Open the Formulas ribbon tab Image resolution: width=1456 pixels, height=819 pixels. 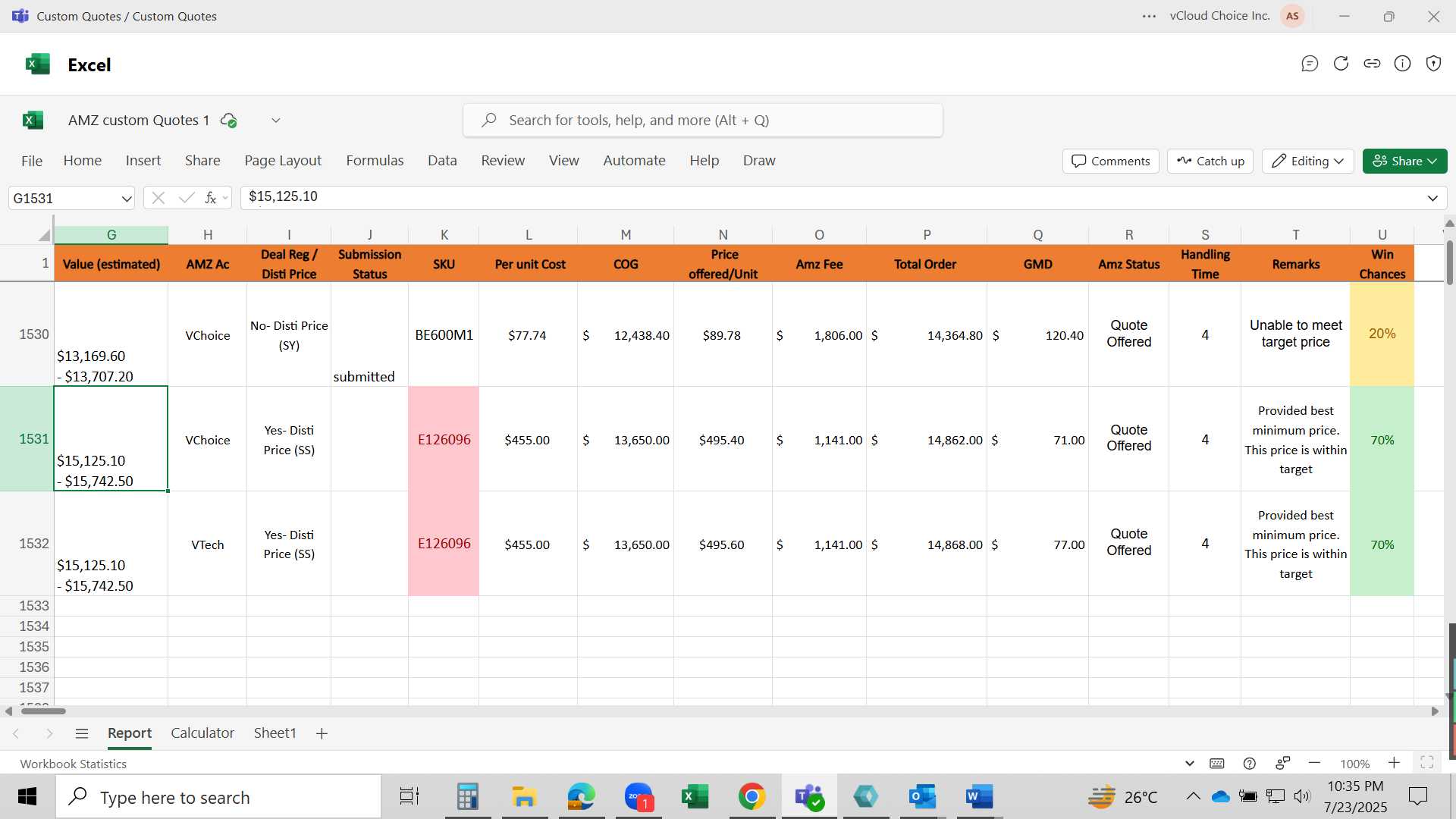tap(375, 161)
